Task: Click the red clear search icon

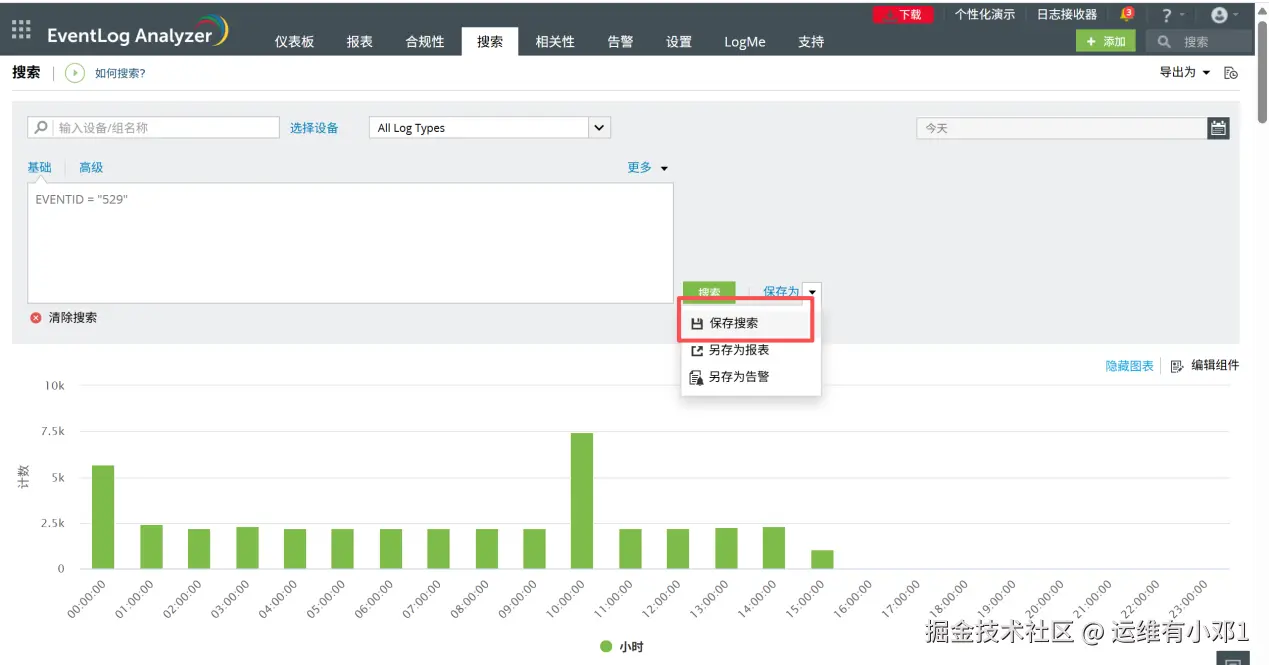Action: (x=36, y=318)
